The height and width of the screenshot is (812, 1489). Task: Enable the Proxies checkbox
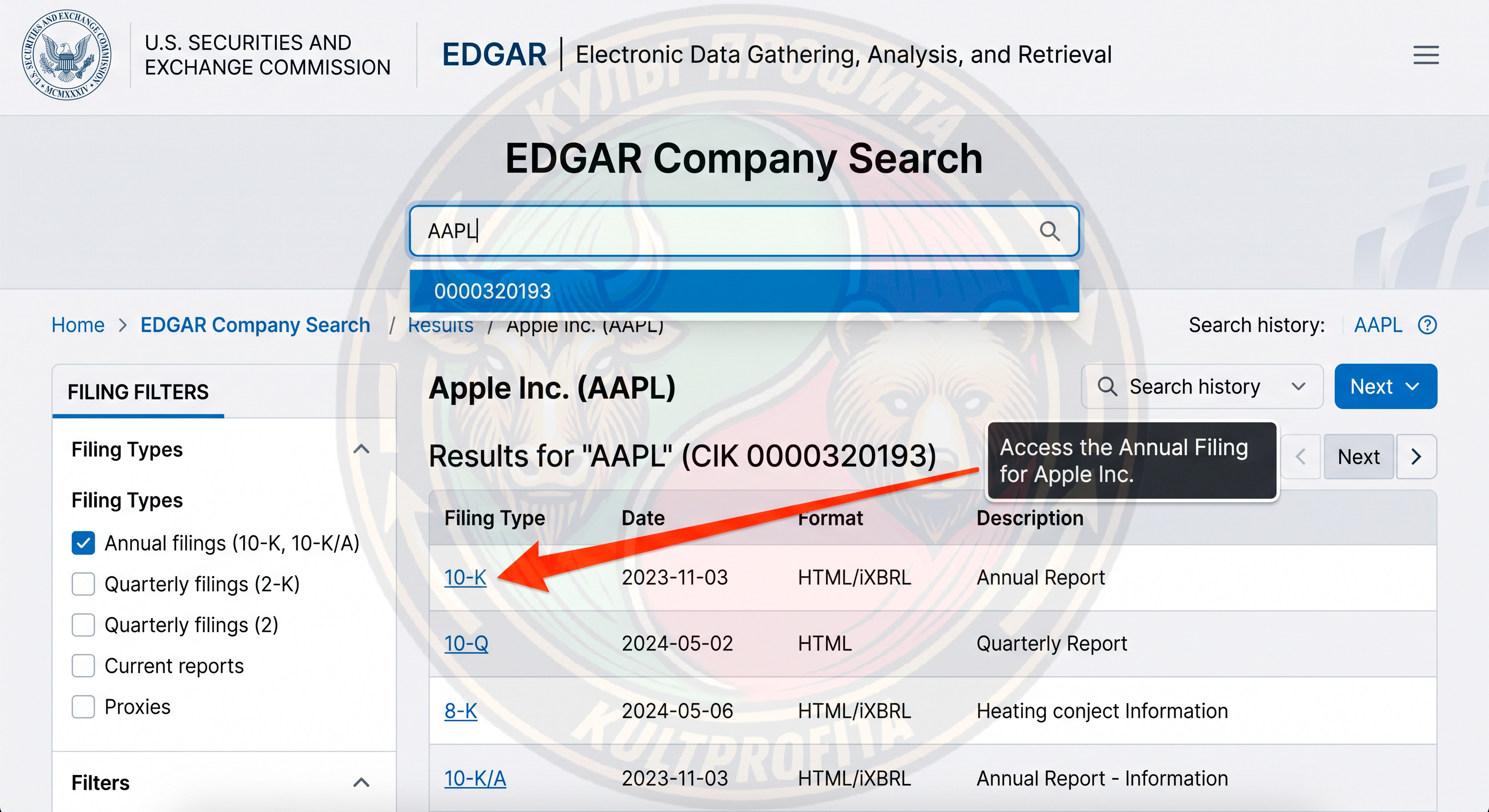point(83,707)
